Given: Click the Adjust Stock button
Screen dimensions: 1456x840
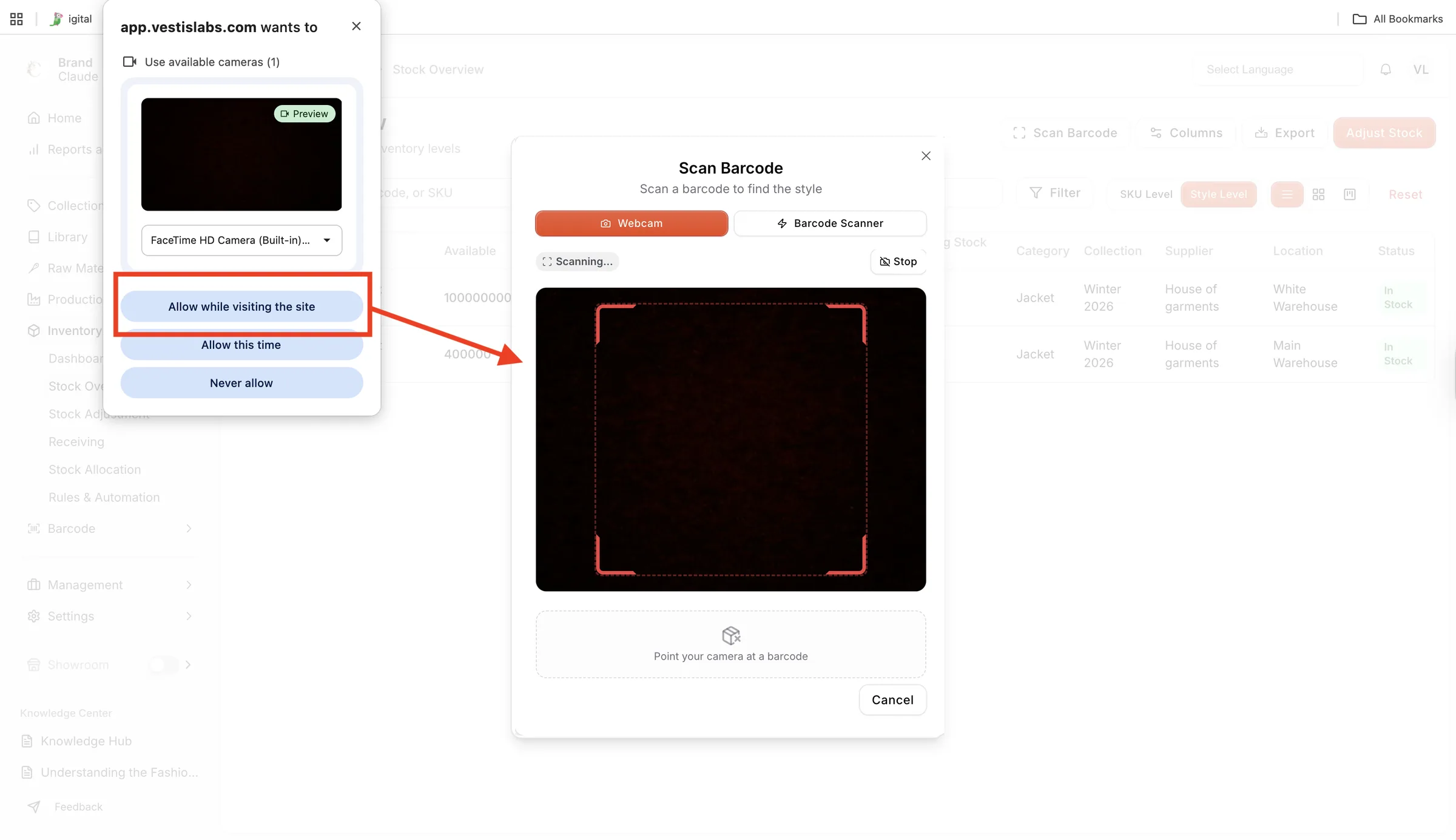Looking at the screenshot, I should coord(1384,133).
